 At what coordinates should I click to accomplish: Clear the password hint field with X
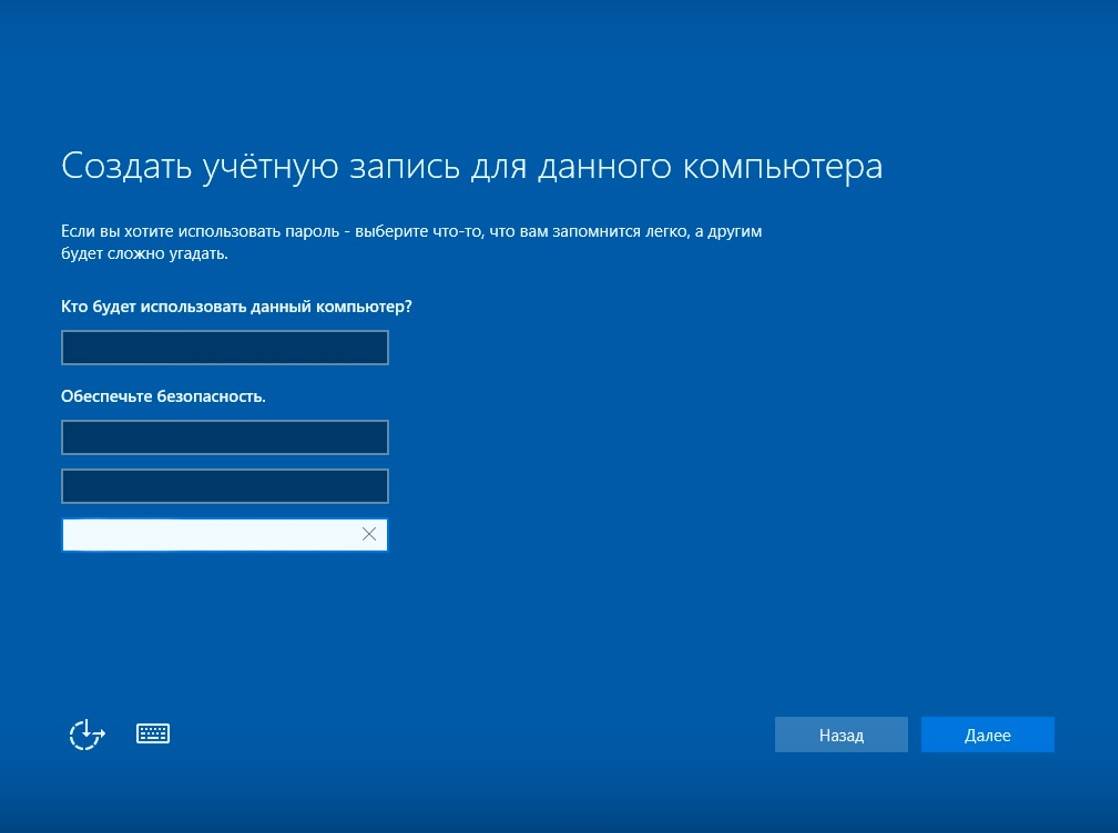click(369, 535)
